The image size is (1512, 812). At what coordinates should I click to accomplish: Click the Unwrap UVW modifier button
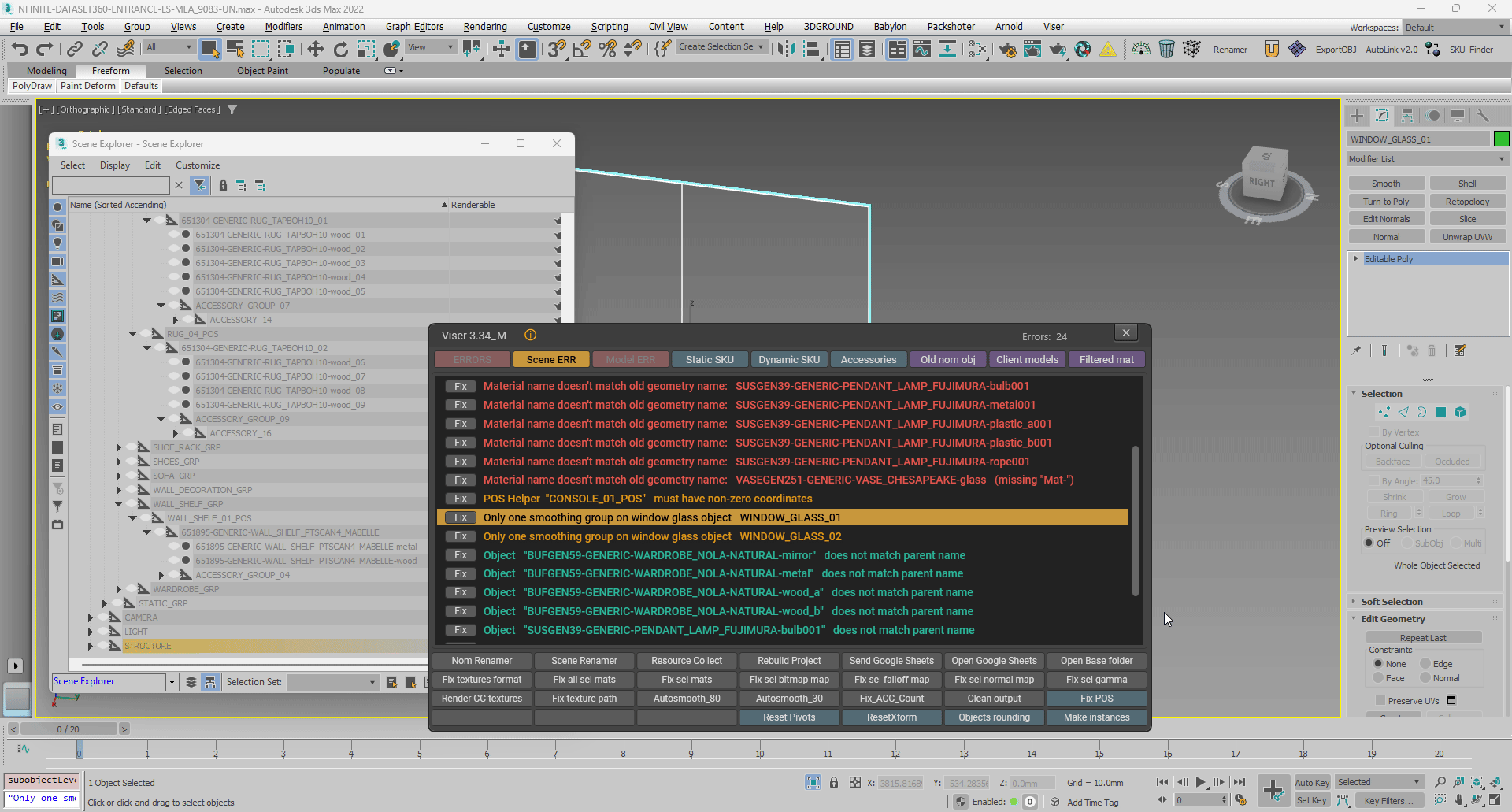1467,237
